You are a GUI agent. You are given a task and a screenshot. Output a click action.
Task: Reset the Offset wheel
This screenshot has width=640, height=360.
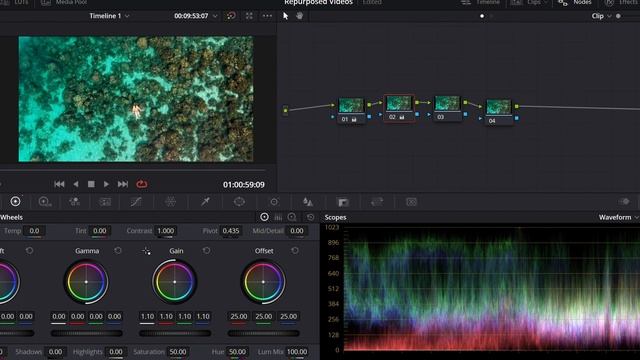click(295, 250)
